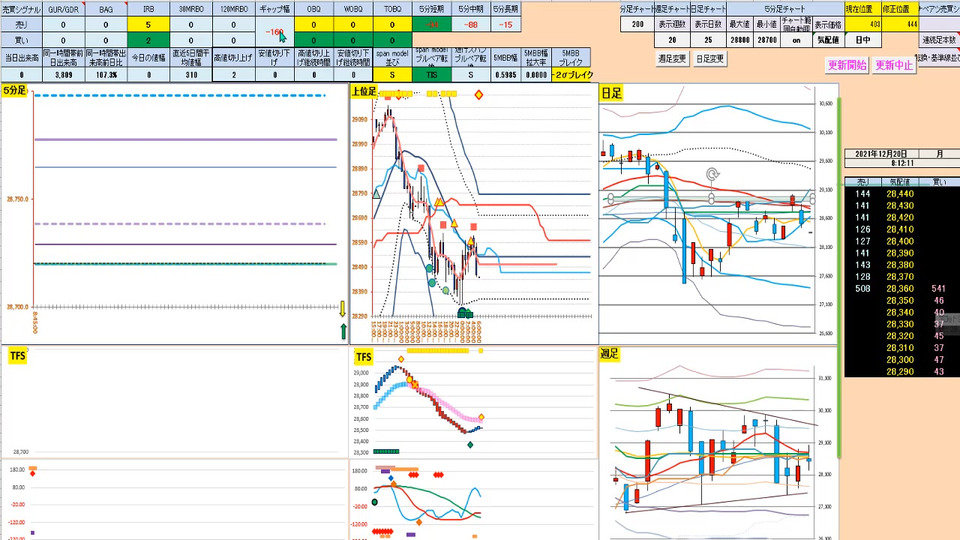Click the 現在位置 yellow header

click(x=863, y=9)
